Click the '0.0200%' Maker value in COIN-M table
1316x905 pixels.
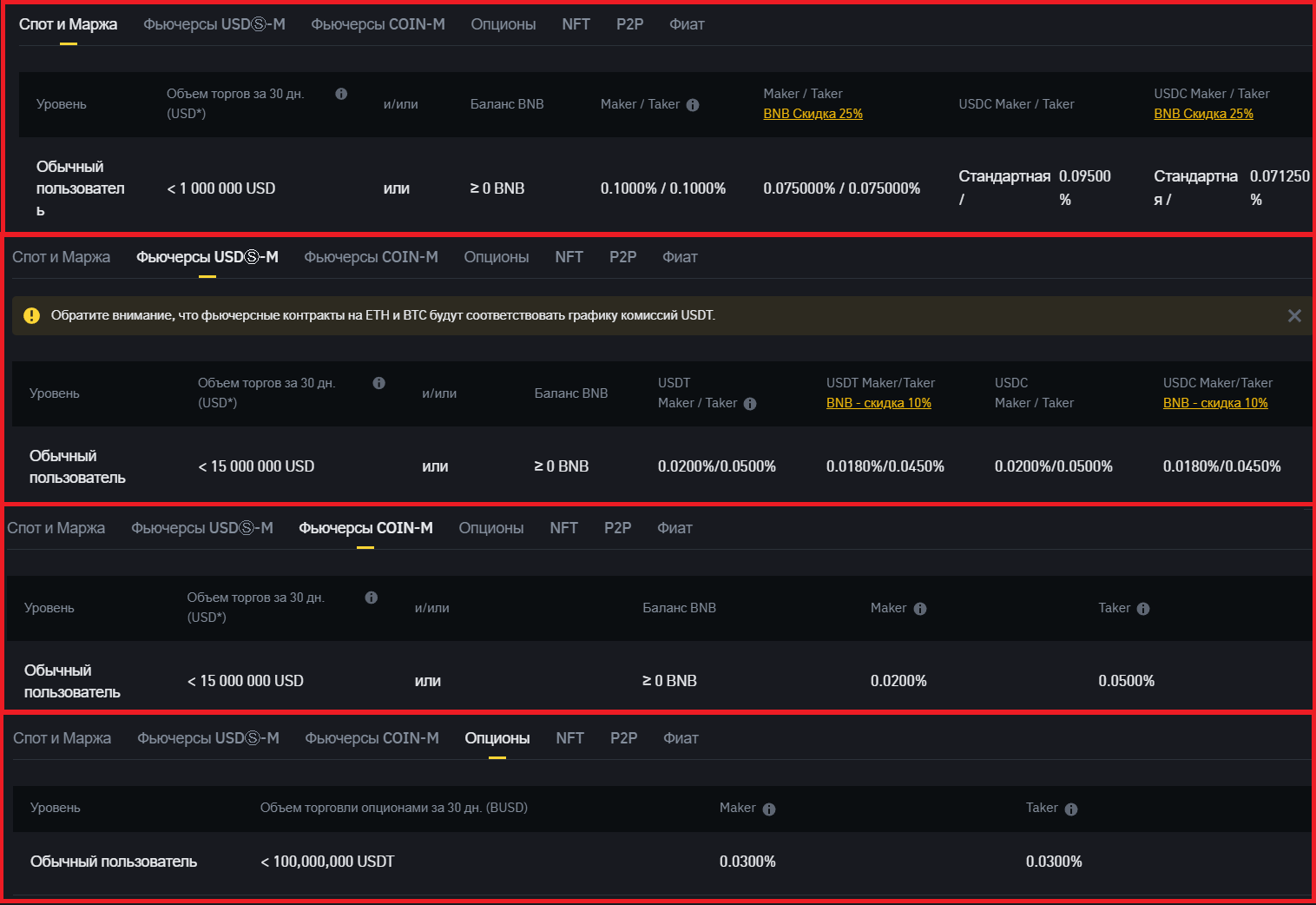coord(898,681)
